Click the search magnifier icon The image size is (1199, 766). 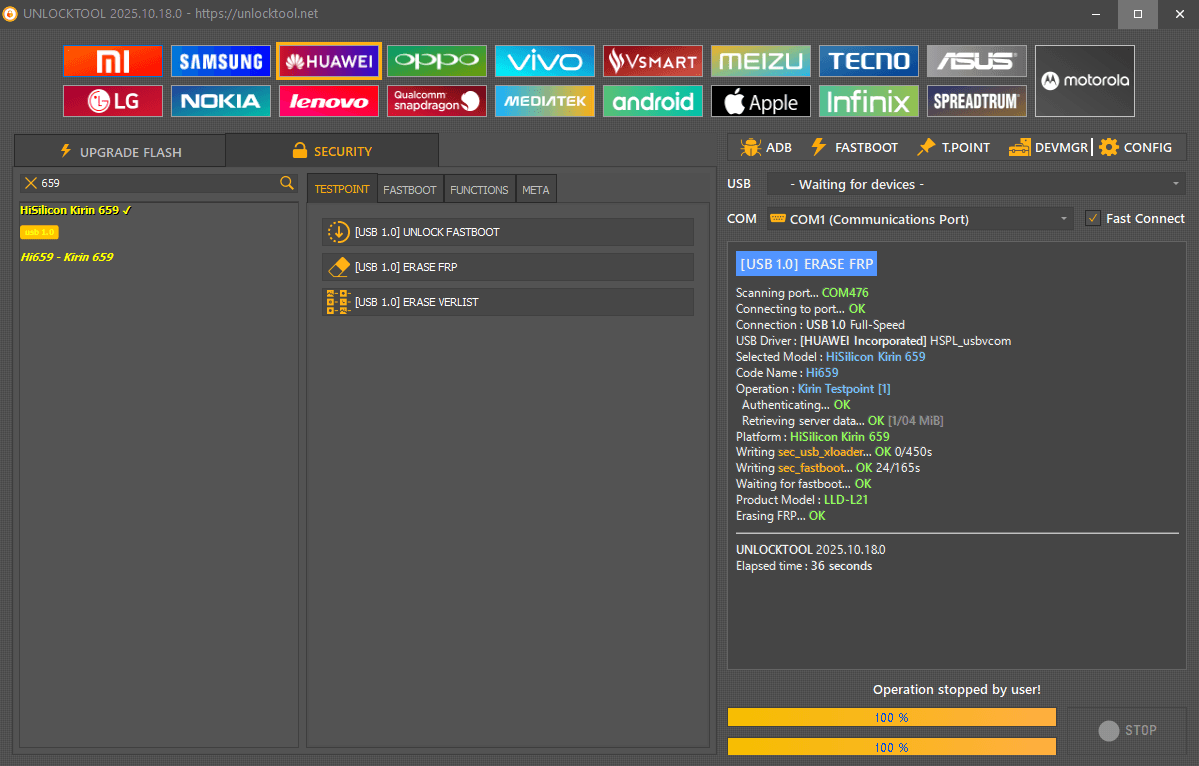pos(287,182)
